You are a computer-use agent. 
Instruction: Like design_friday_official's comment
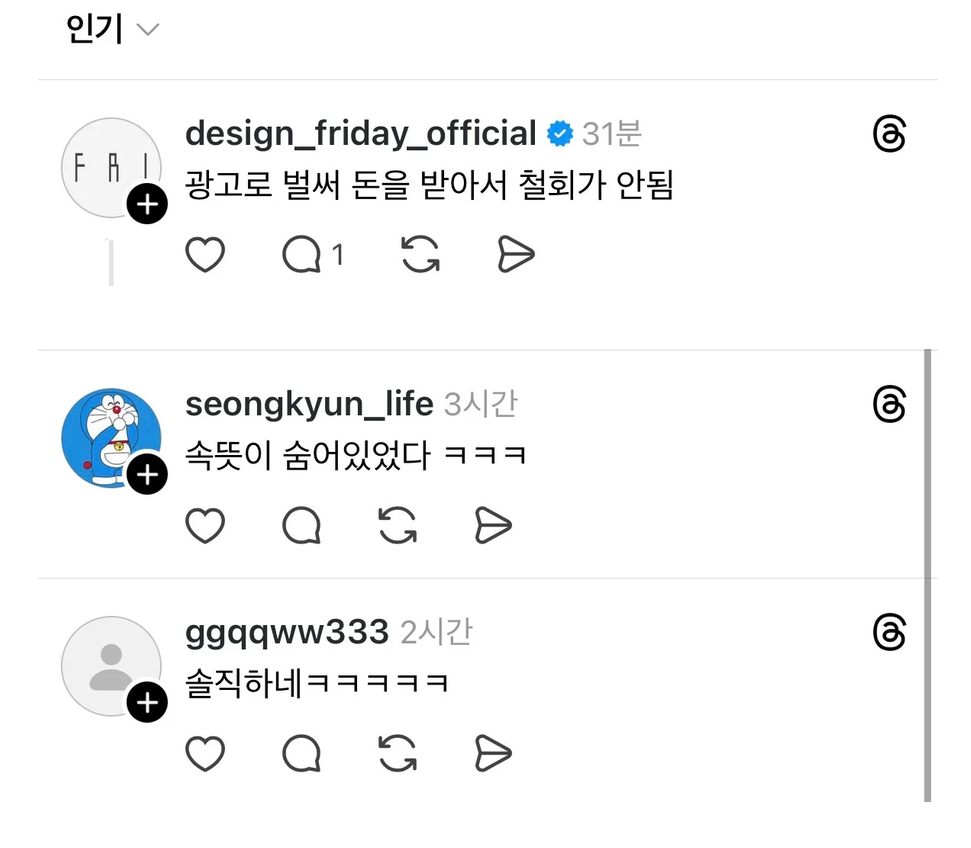[x=205, y=255]
